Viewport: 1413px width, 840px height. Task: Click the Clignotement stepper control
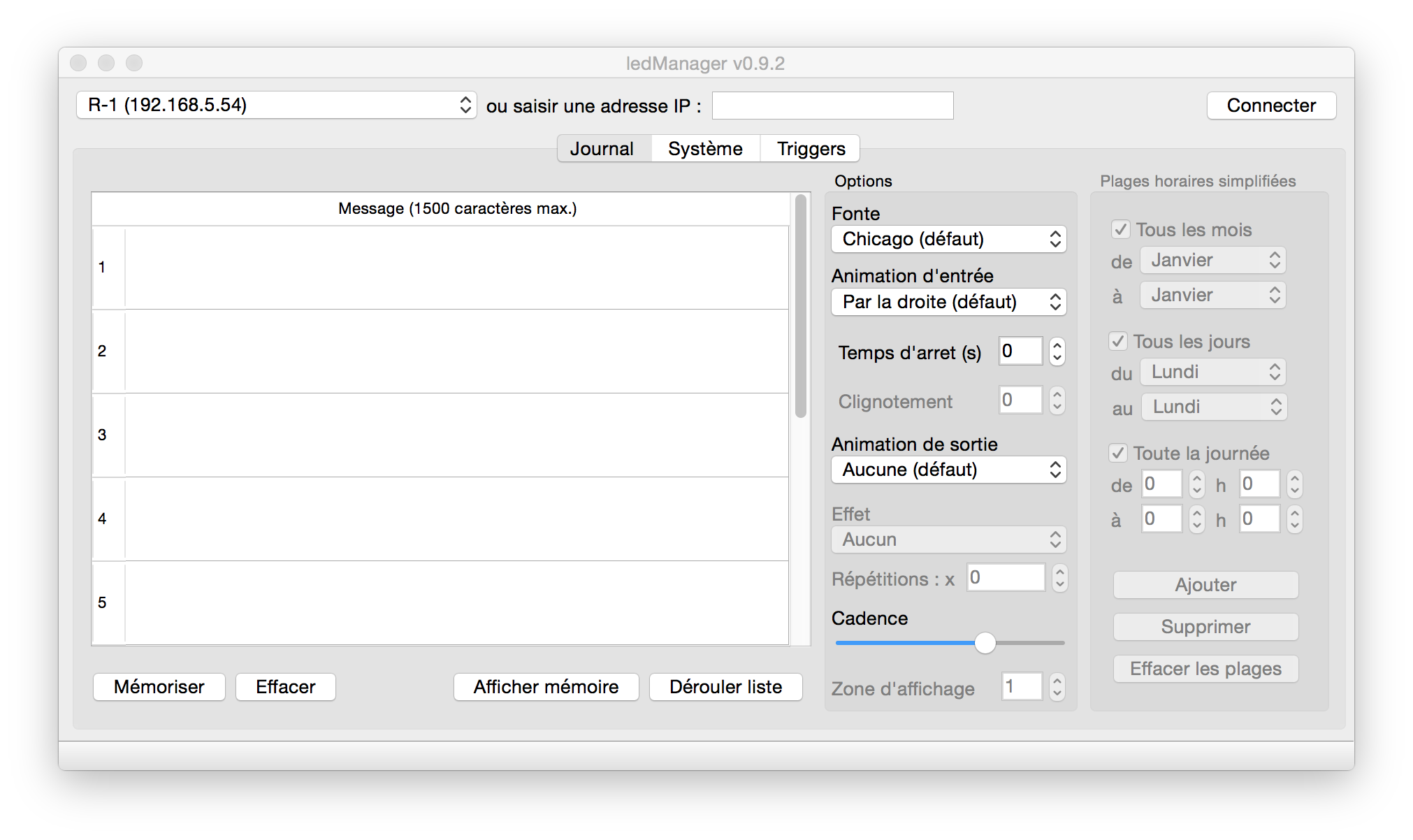pos(1057,400)
